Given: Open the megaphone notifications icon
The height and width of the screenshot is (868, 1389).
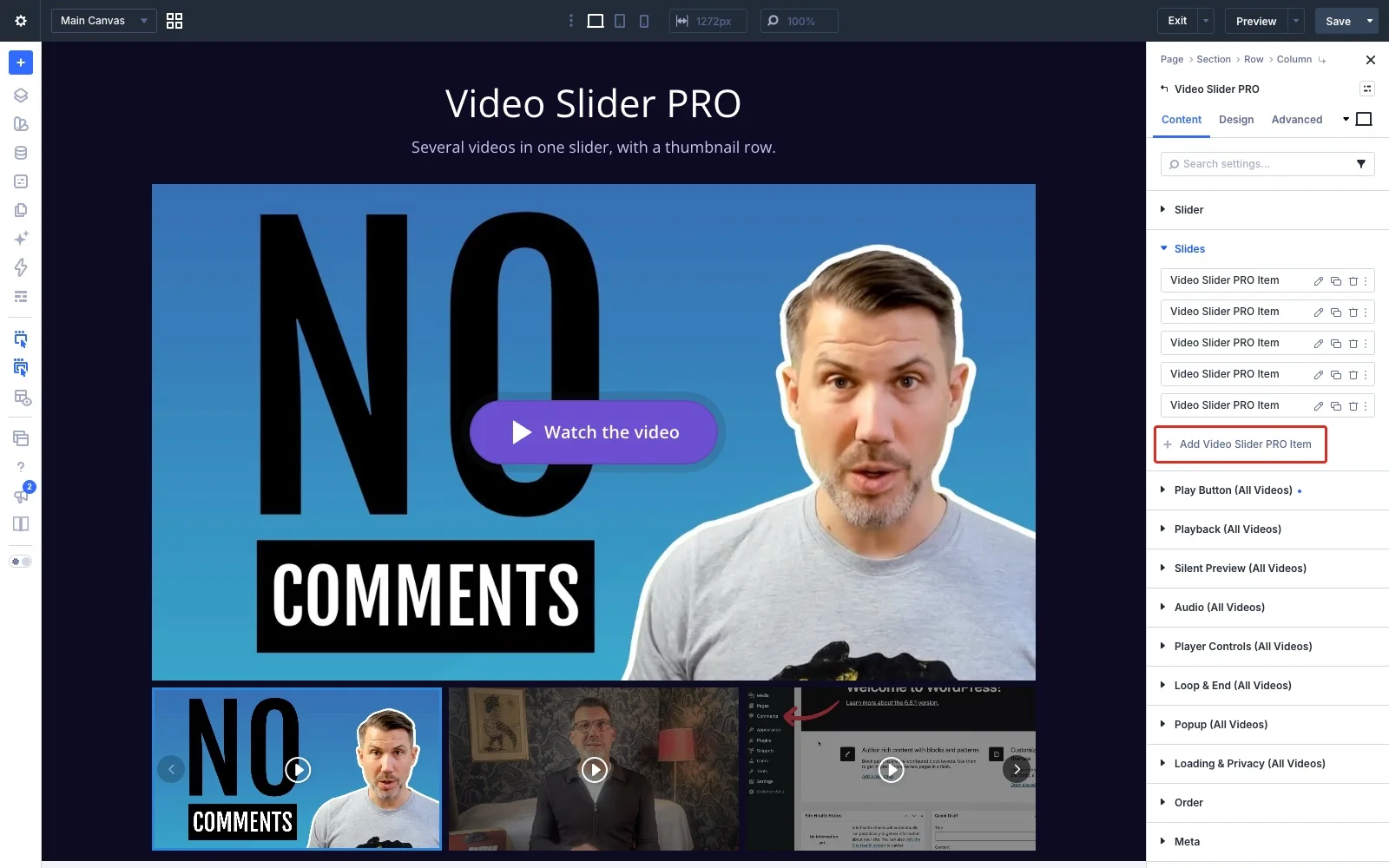Looking at the screenshot, I should (21, 496).
